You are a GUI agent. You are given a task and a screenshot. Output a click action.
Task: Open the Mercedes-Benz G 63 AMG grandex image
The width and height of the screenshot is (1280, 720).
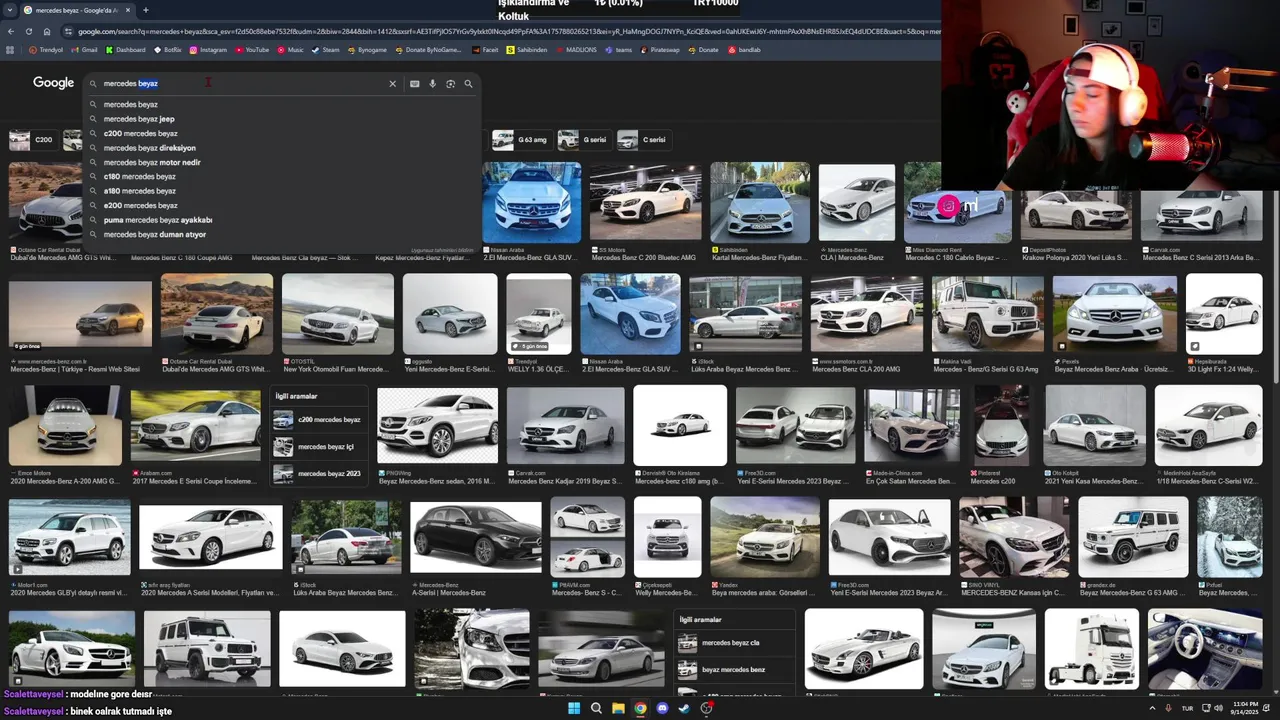pyautogui.click(x=1133, y=537)
